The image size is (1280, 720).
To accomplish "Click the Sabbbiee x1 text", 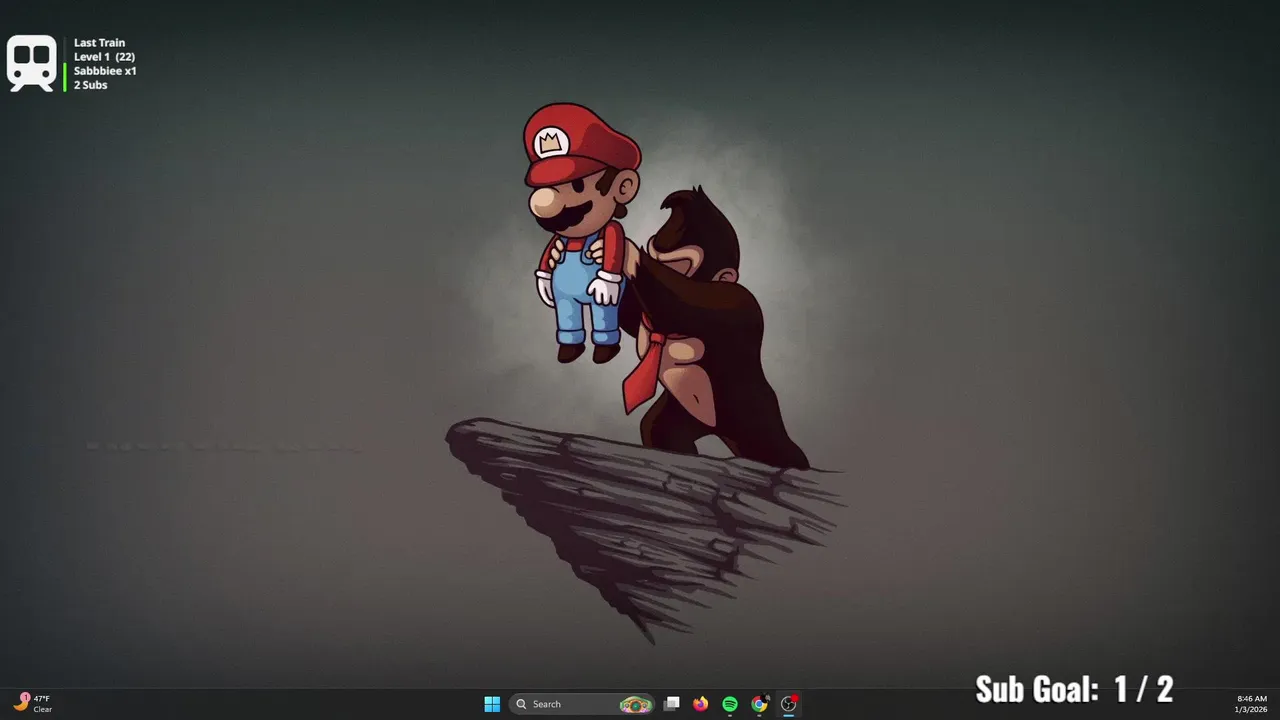I will (105, 71).
